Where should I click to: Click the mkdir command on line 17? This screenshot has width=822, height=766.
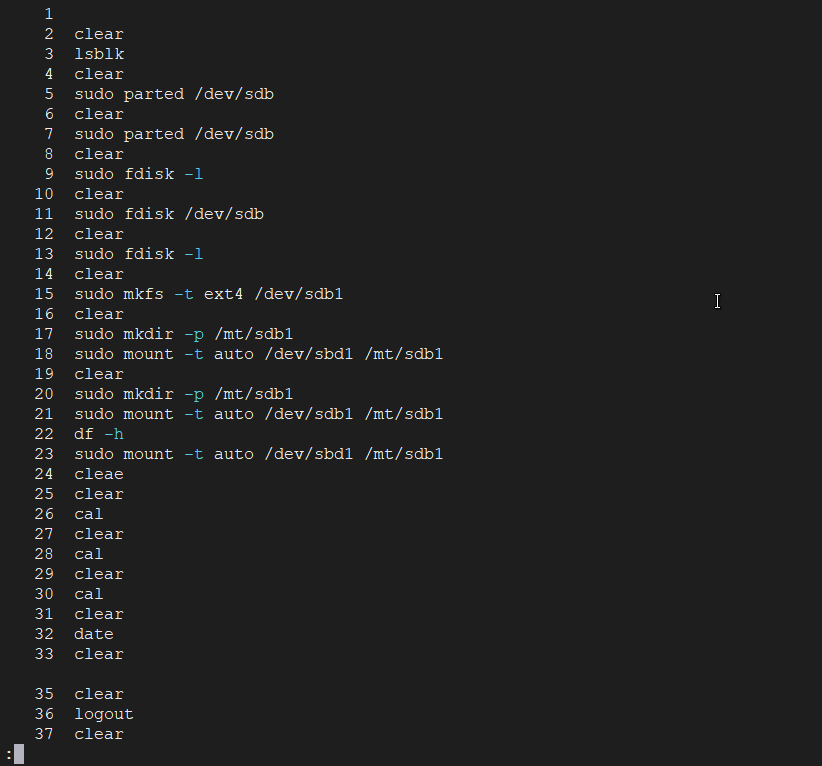148,334
